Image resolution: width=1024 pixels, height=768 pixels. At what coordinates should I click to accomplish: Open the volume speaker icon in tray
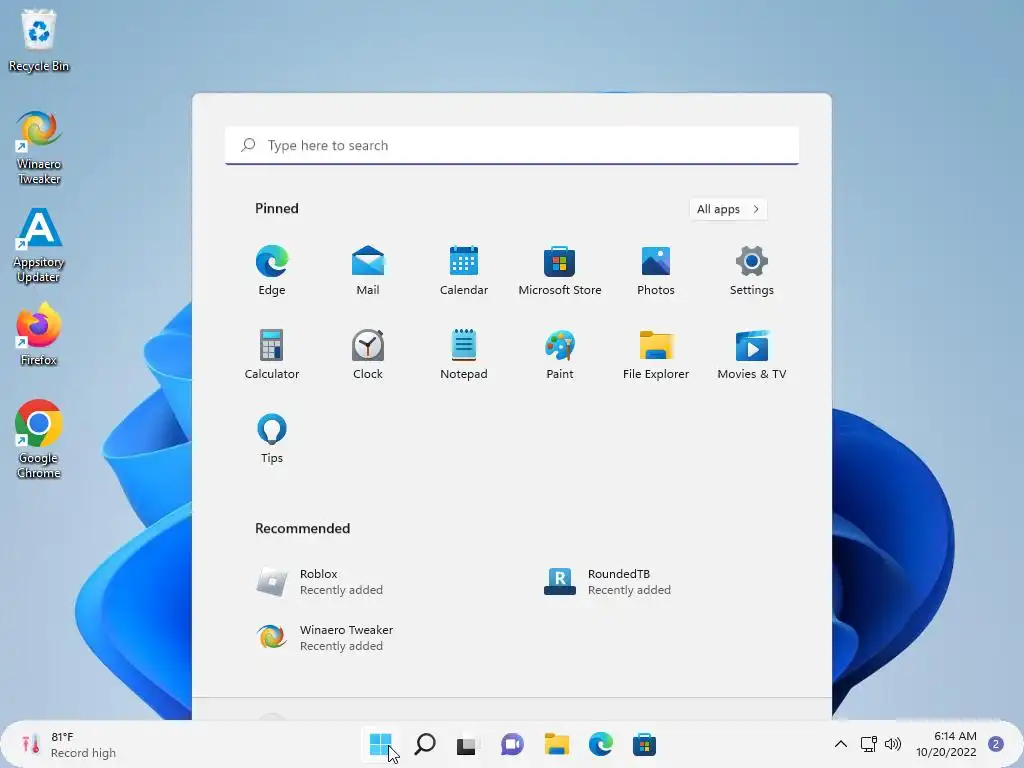(892, 744)
